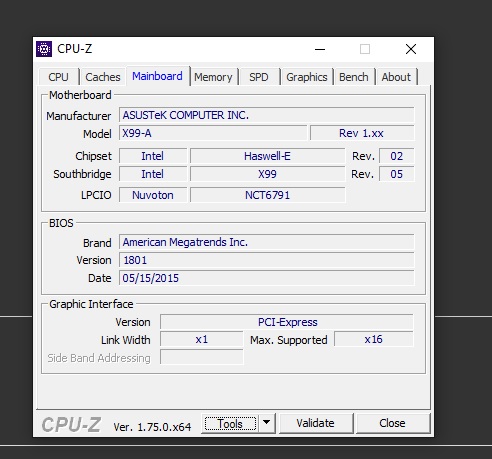View the Graphics tab

[307, 77]
